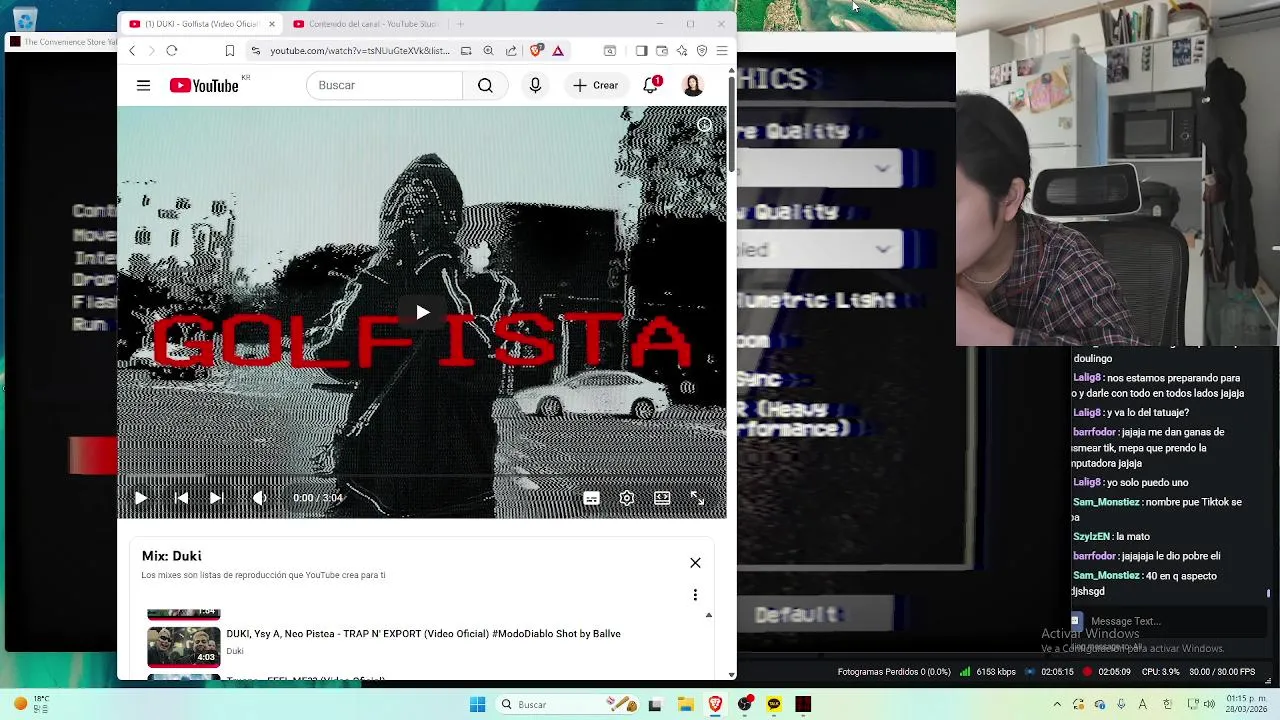Toggle the browser sidebar panel

(x=642, y=51)
